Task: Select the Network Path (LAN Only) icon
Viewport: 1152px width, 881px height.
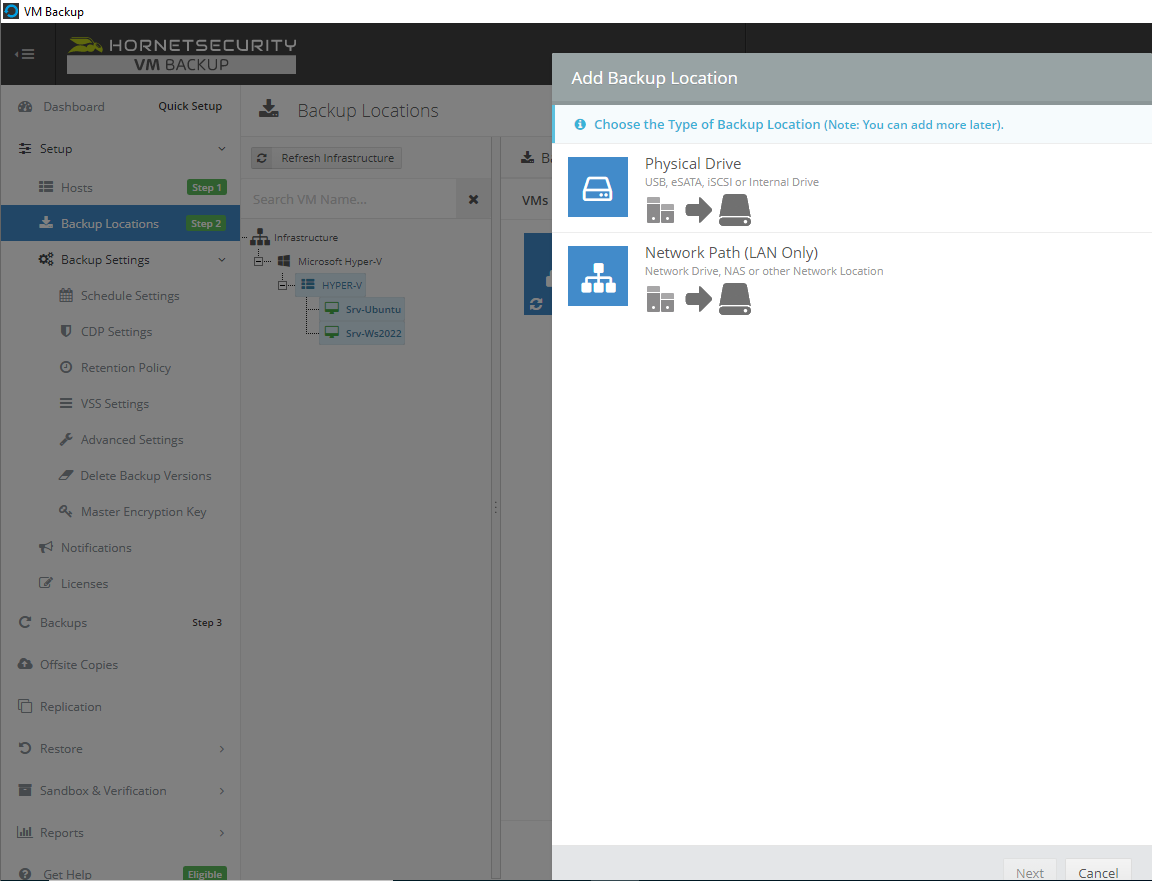Action: coord(597,276)
